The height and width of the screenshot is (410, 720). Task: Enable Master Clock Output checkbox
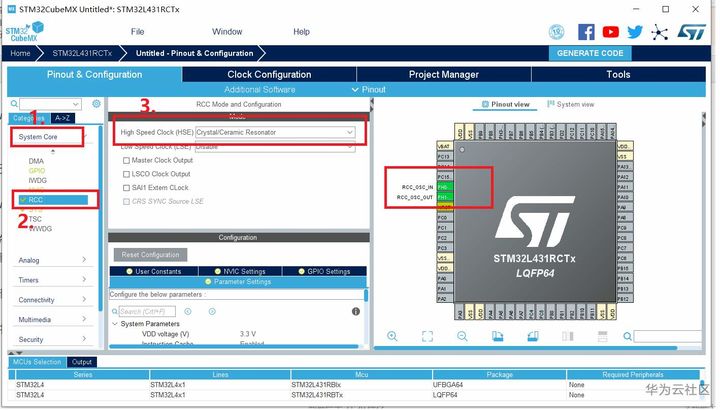126,160
